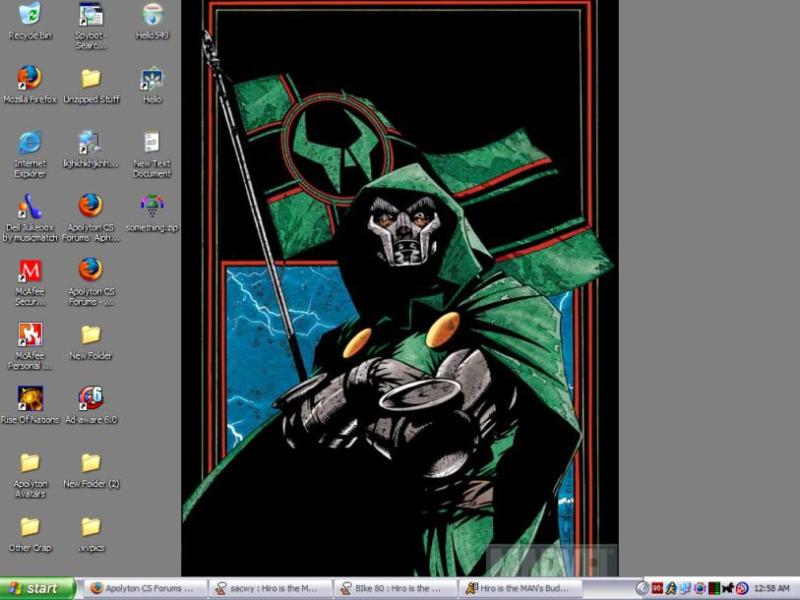The image size is (800, 600).
Task: Switch to Apolyton CS Forums taskbar window
Action: click(143, 589)
